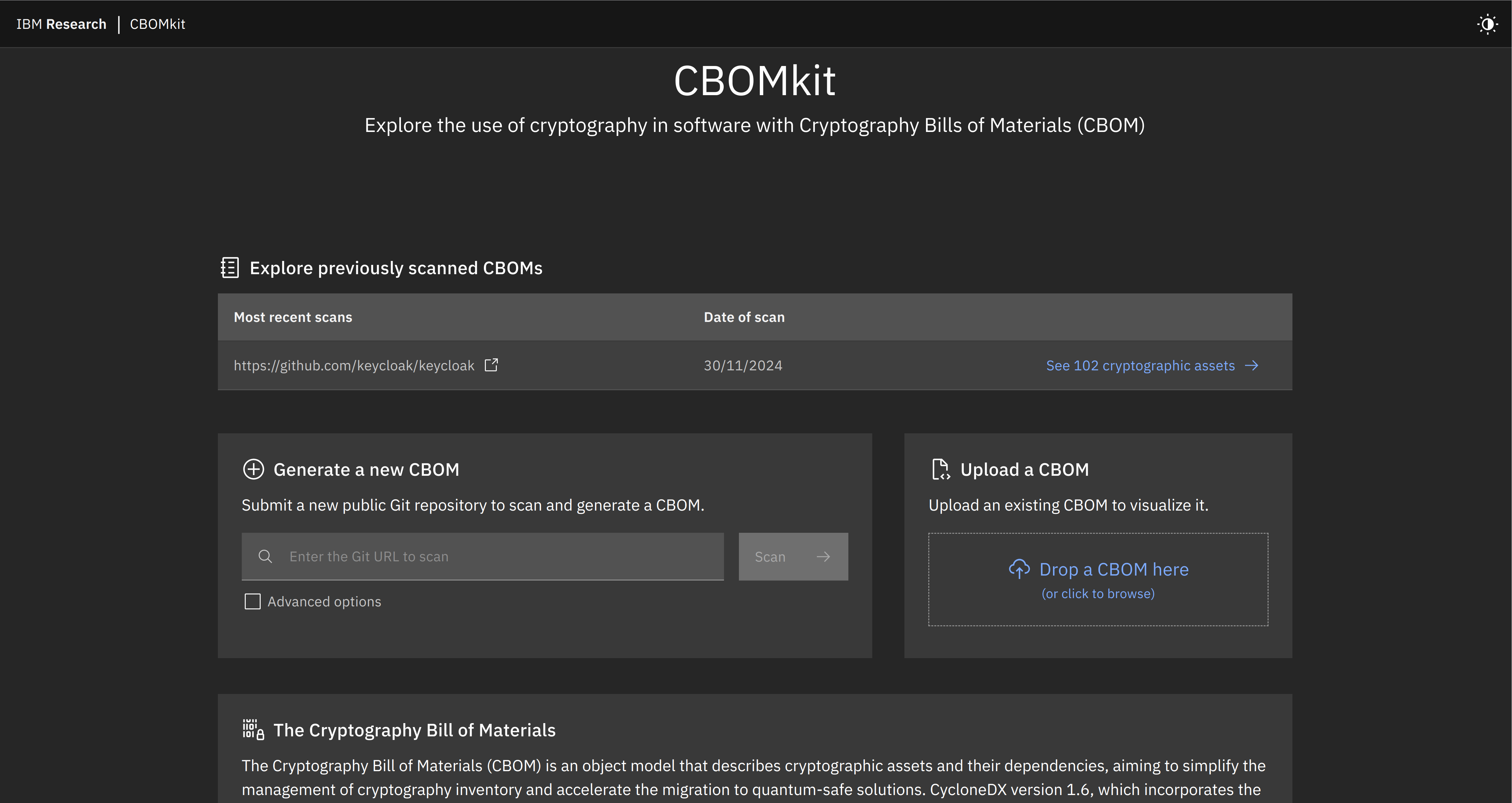This screenshot has width=1512, height=803.
Task: Click the Scan button
Action: pos(793,557)
